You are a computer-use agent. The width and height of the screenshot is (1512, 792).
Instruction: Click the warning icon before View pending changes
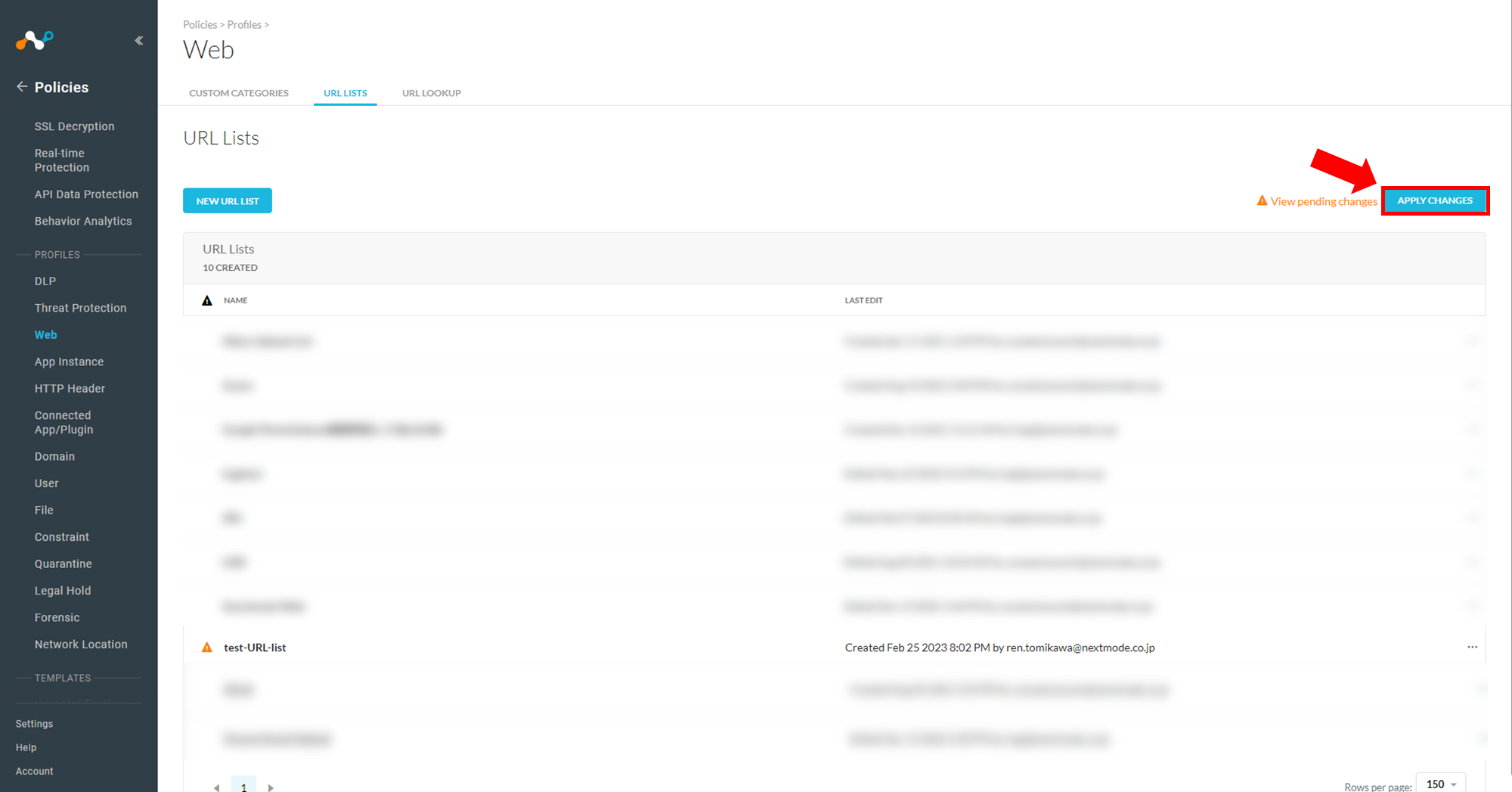1261,200
